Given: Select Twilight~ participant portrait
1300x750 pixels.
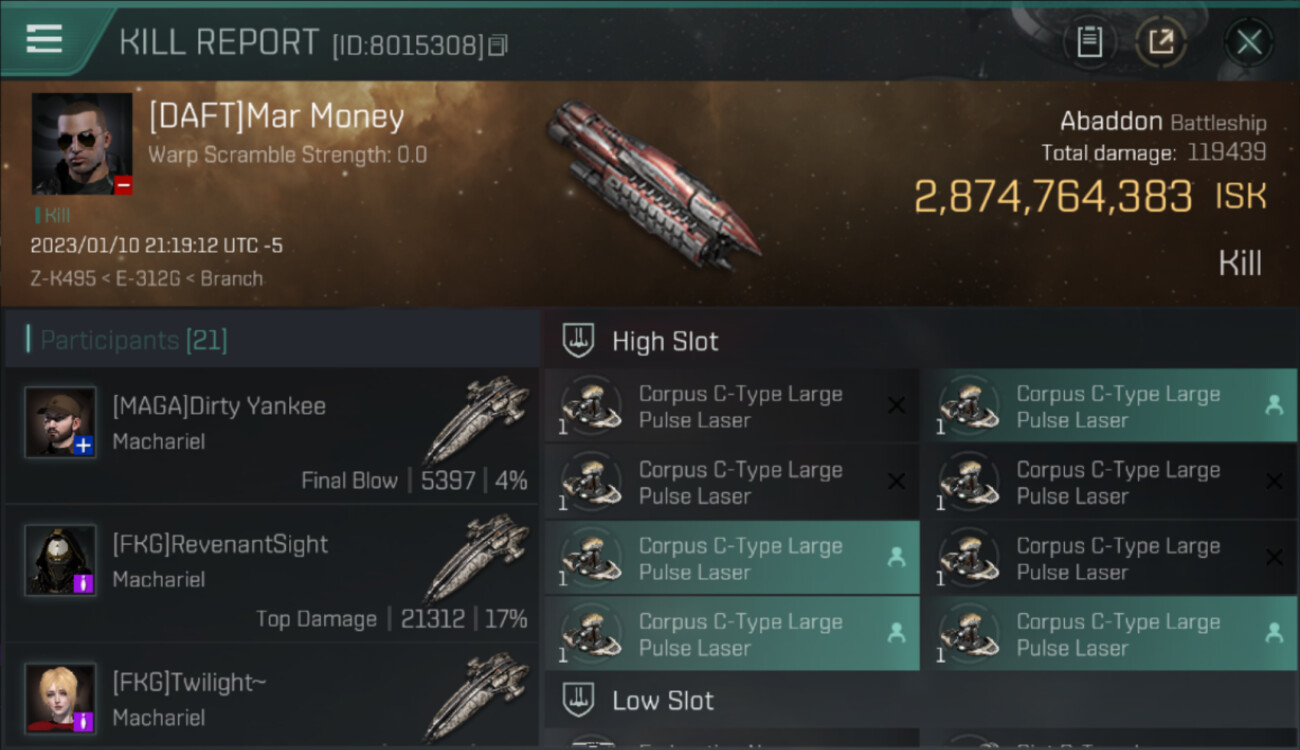Looking at the screenshot, I should pos(60,698).
